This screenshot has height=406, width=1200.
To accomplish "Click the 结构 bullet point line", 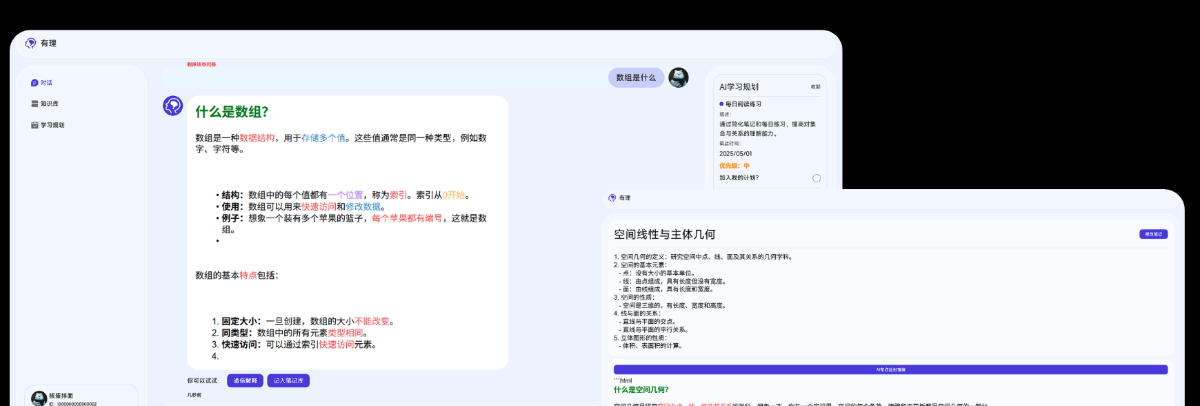I will pyautogui.click(x=345, y=195).
